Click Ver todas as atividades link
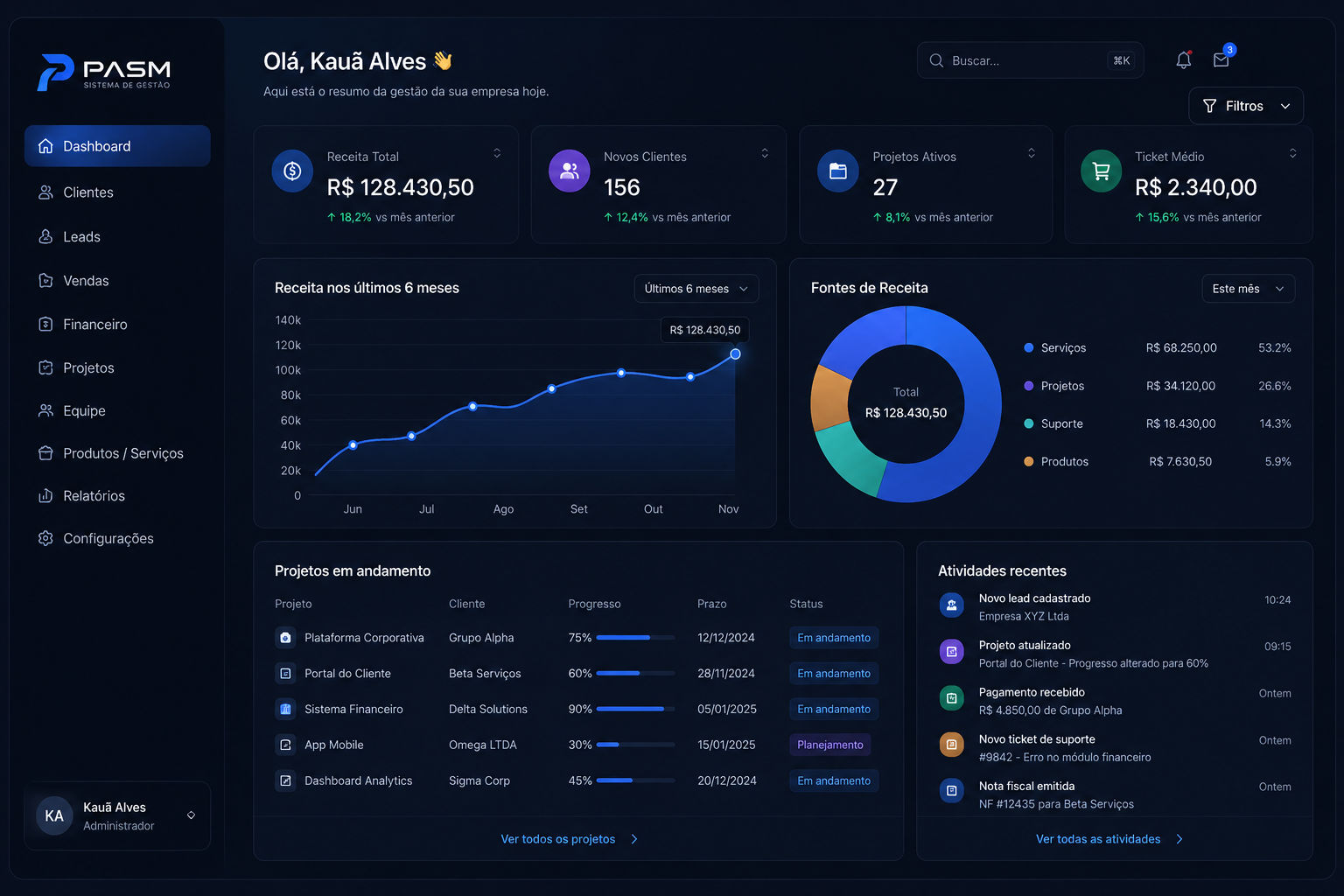1344x896 pixels. [x=1109, y=839]
